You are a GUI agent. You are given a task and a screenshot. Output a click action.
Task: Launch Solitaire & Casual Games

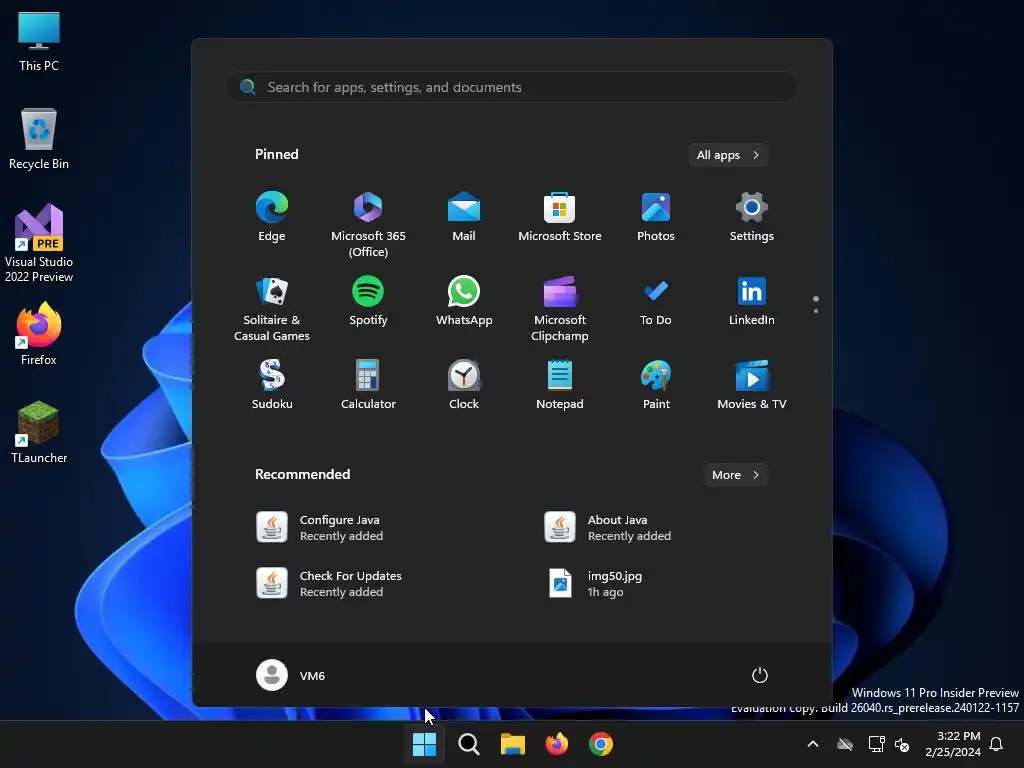272,309
